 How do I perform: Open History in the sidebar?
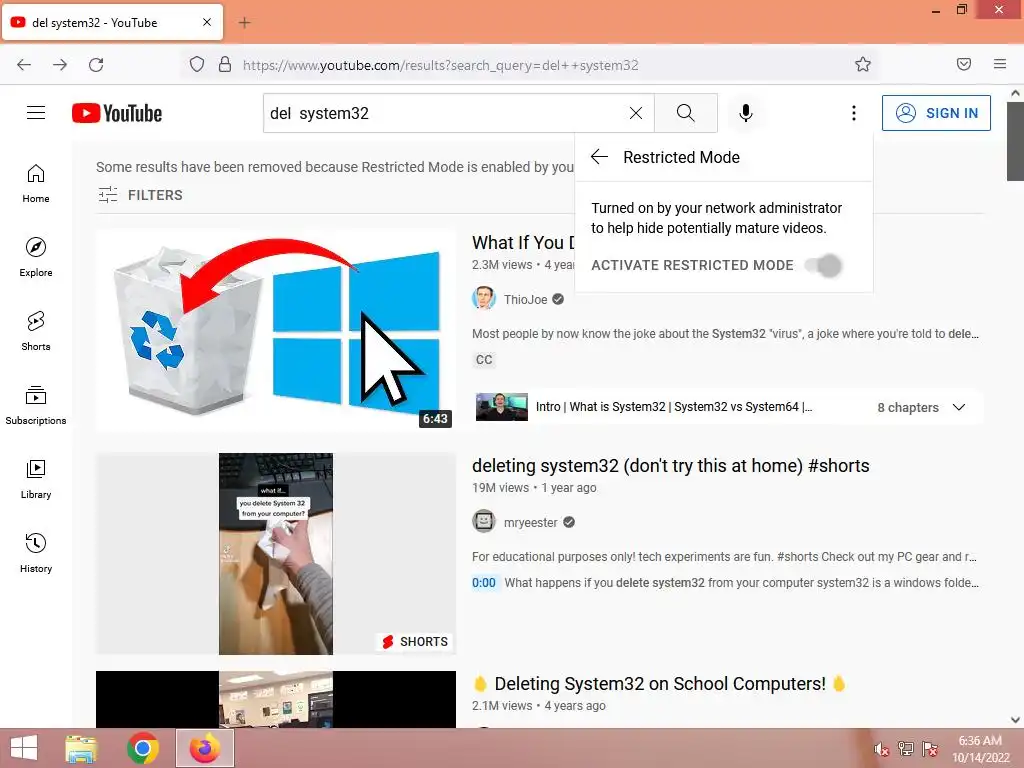coord(36,553)
